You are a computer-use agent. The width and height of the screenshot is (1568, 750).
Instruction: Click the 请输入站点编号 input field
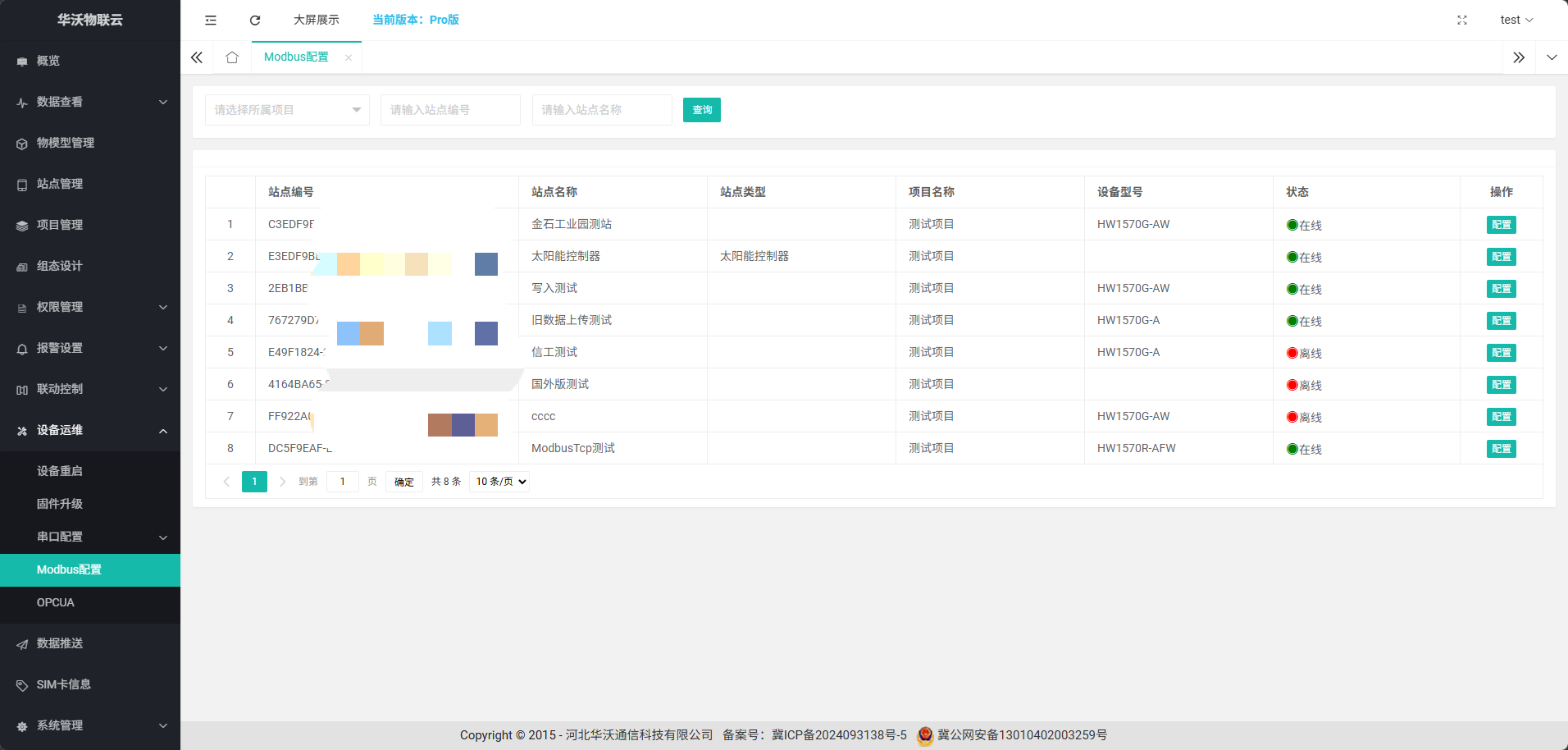click(450, 110)
